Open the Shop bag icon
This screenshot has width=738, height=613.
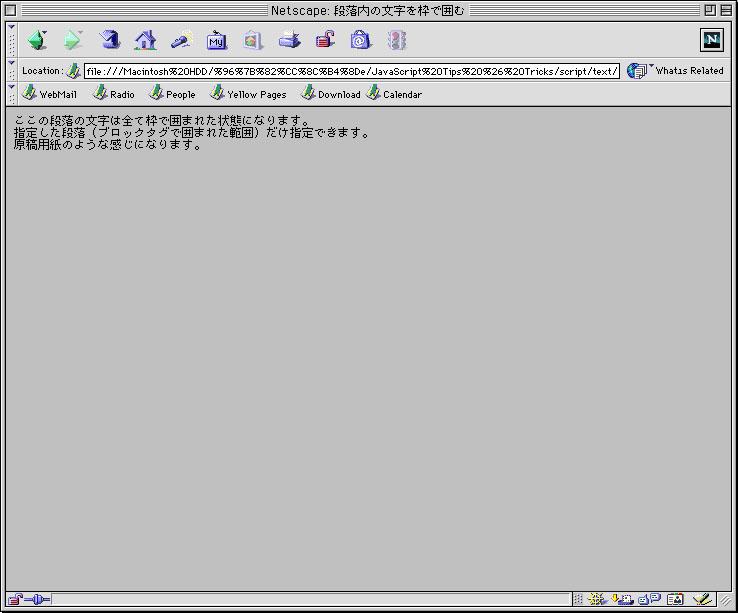(x=361, y=40)
